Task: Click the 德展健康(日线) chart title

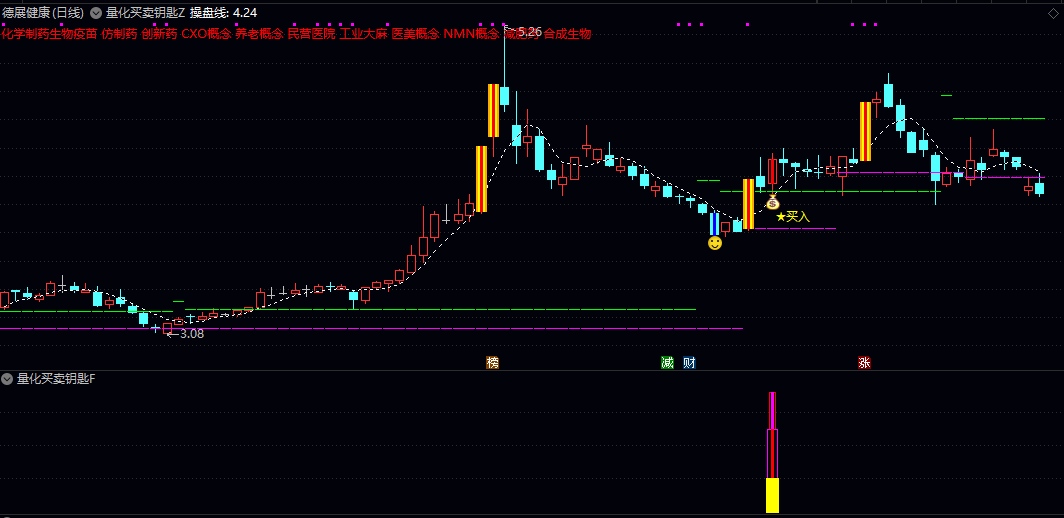Action: tap(43, 13)
